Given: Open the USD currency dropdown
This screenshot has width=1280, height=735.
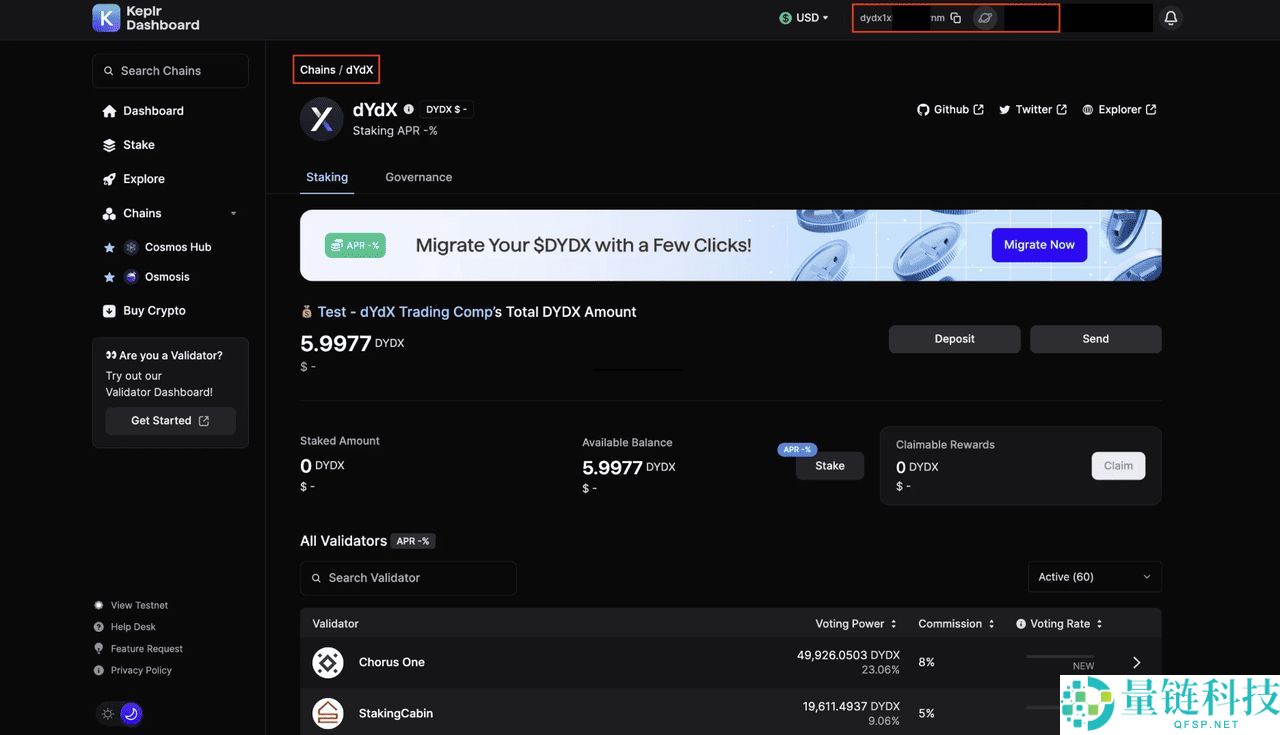Looking at the screenshot, I should (x=804, y=18).
